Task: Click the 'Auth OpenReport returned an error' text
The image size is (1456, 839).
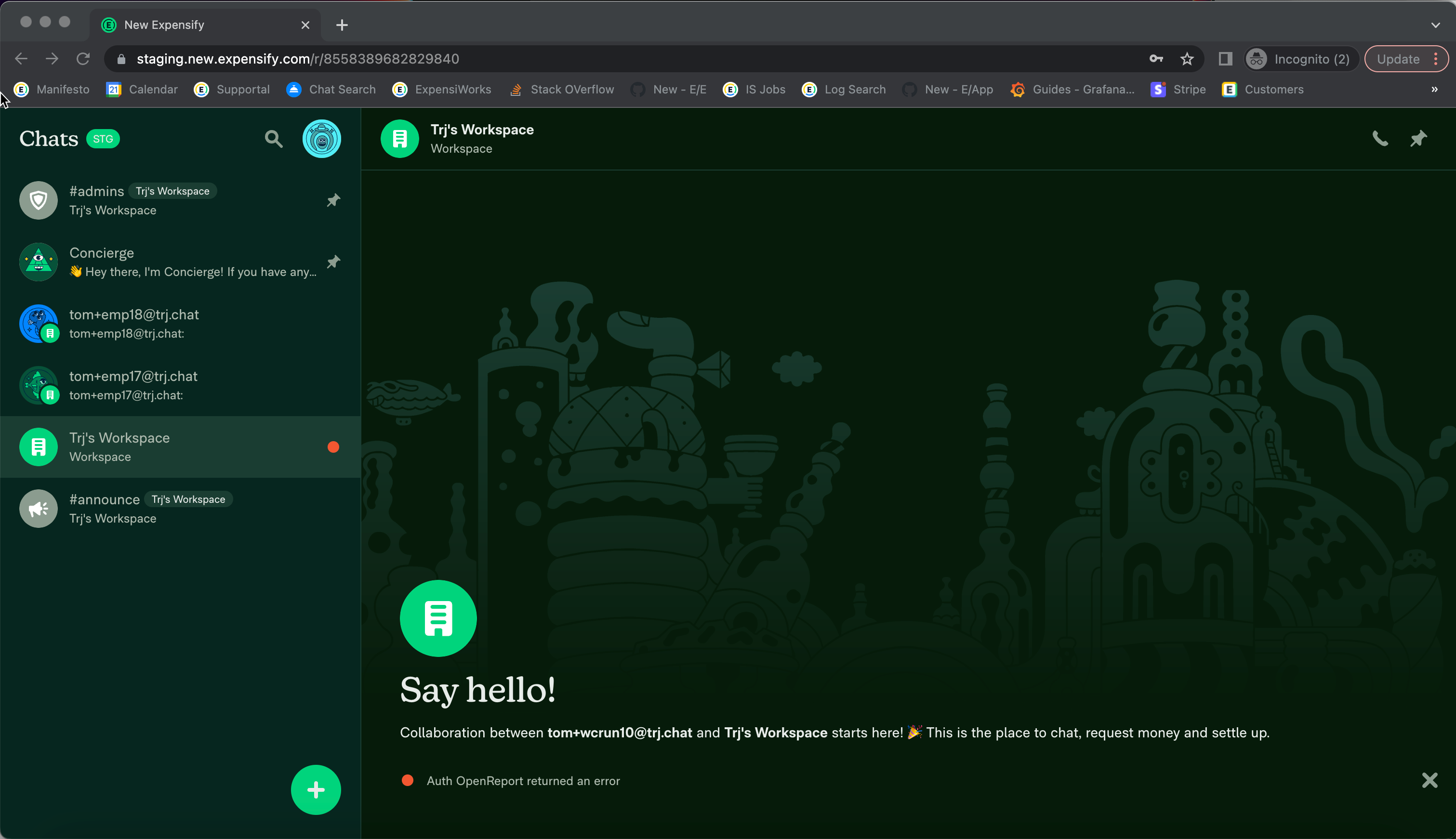Action: coord(523,781)
